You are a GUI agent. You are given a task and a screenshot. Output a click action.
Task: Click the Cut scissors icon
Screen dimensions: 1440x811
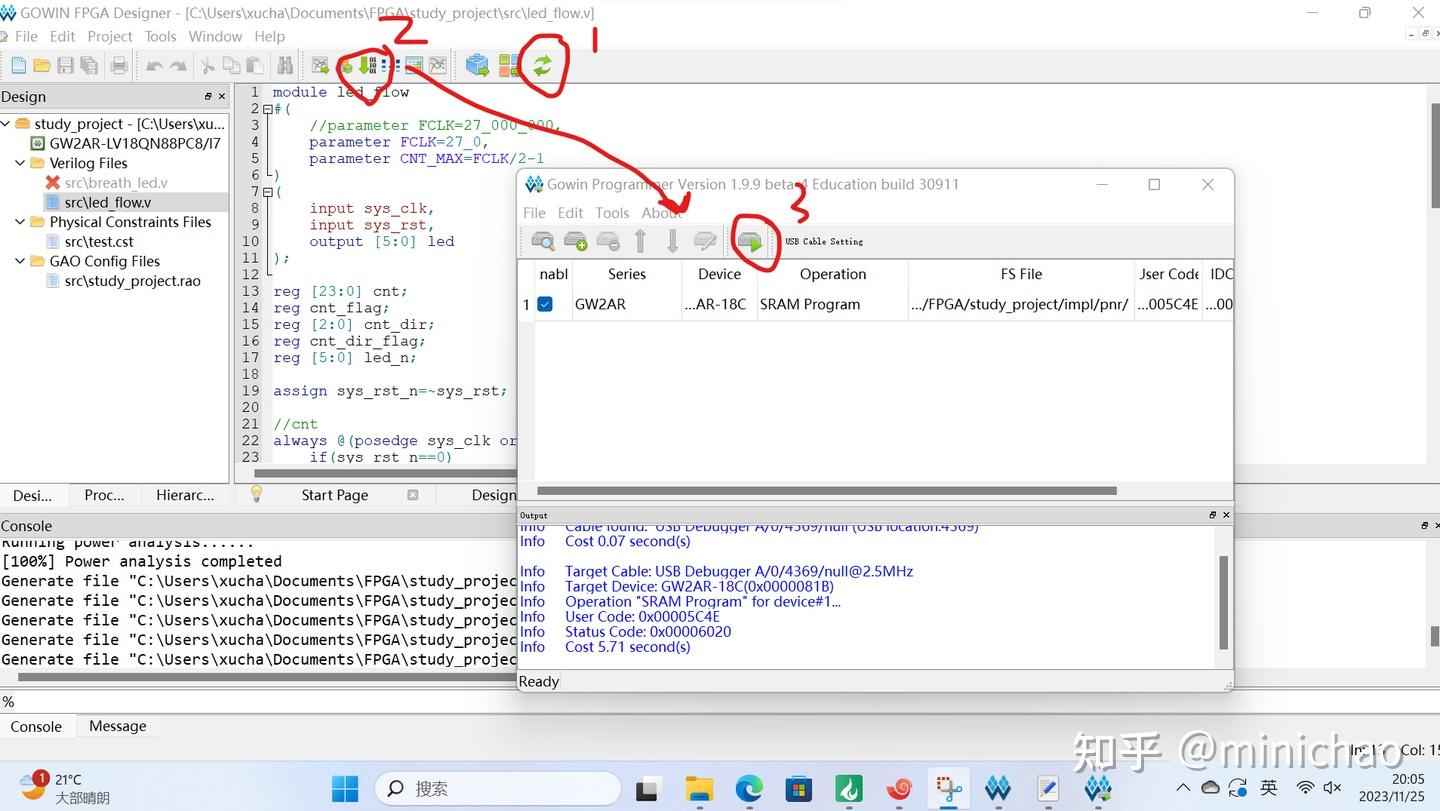click(x=208, y=66)
